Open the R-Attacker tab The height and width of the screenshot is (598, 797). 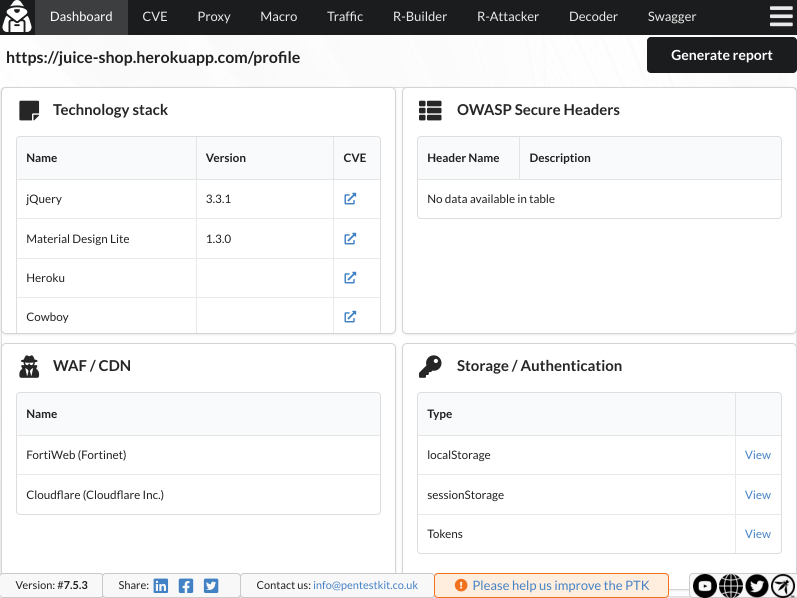tap(508, 17)
